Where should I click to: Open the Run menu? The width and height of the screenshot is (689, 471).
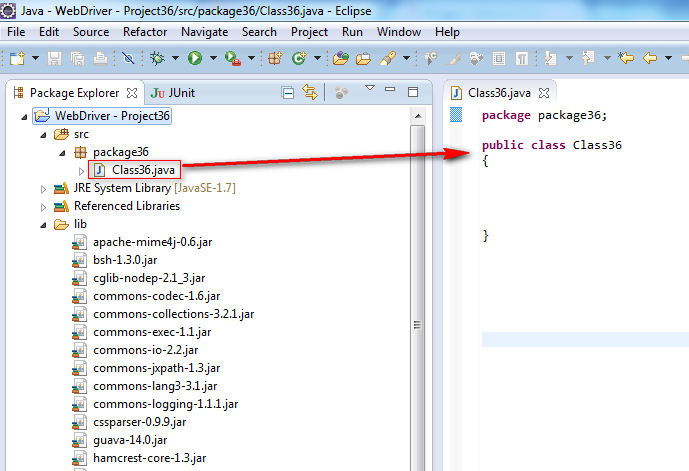coord(352,32)
